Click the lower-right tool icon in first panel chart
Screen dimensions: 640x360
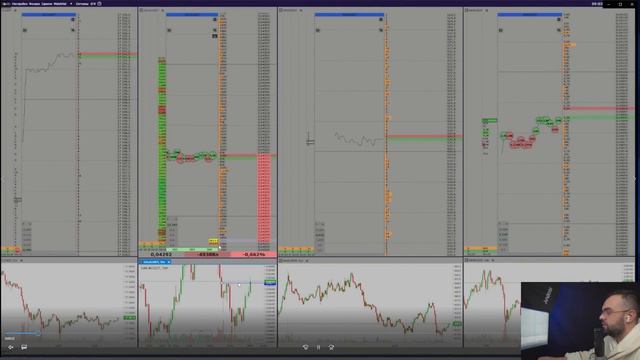73,30
